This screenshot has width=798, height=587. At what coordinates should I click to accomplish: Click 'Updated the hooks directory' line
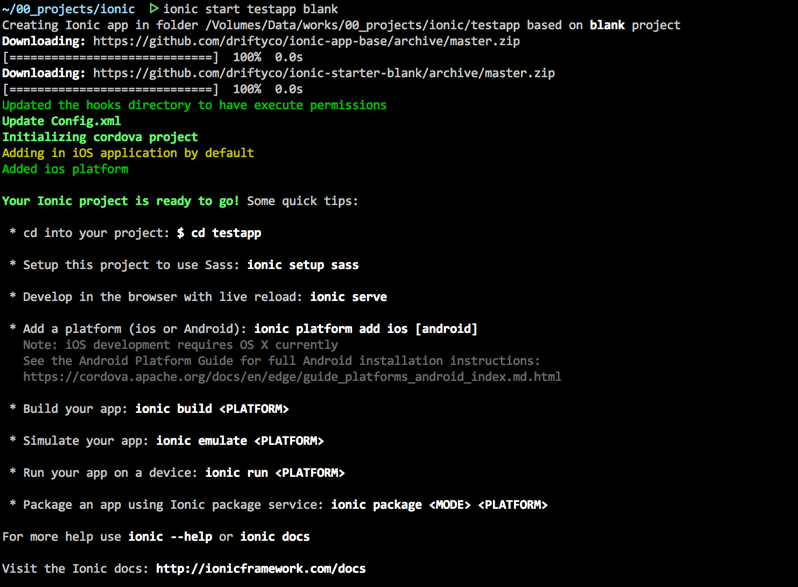(x=194, y=105)
